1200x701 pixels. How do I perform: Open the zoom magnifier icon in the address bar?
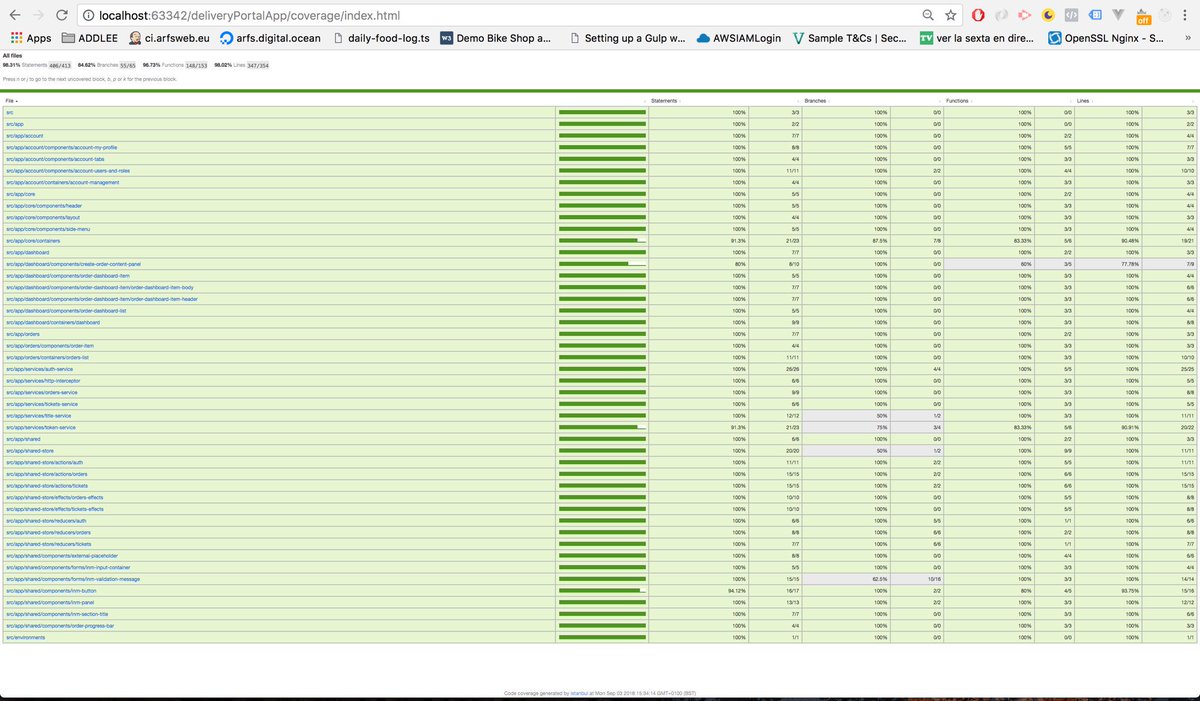pos(929,15)
